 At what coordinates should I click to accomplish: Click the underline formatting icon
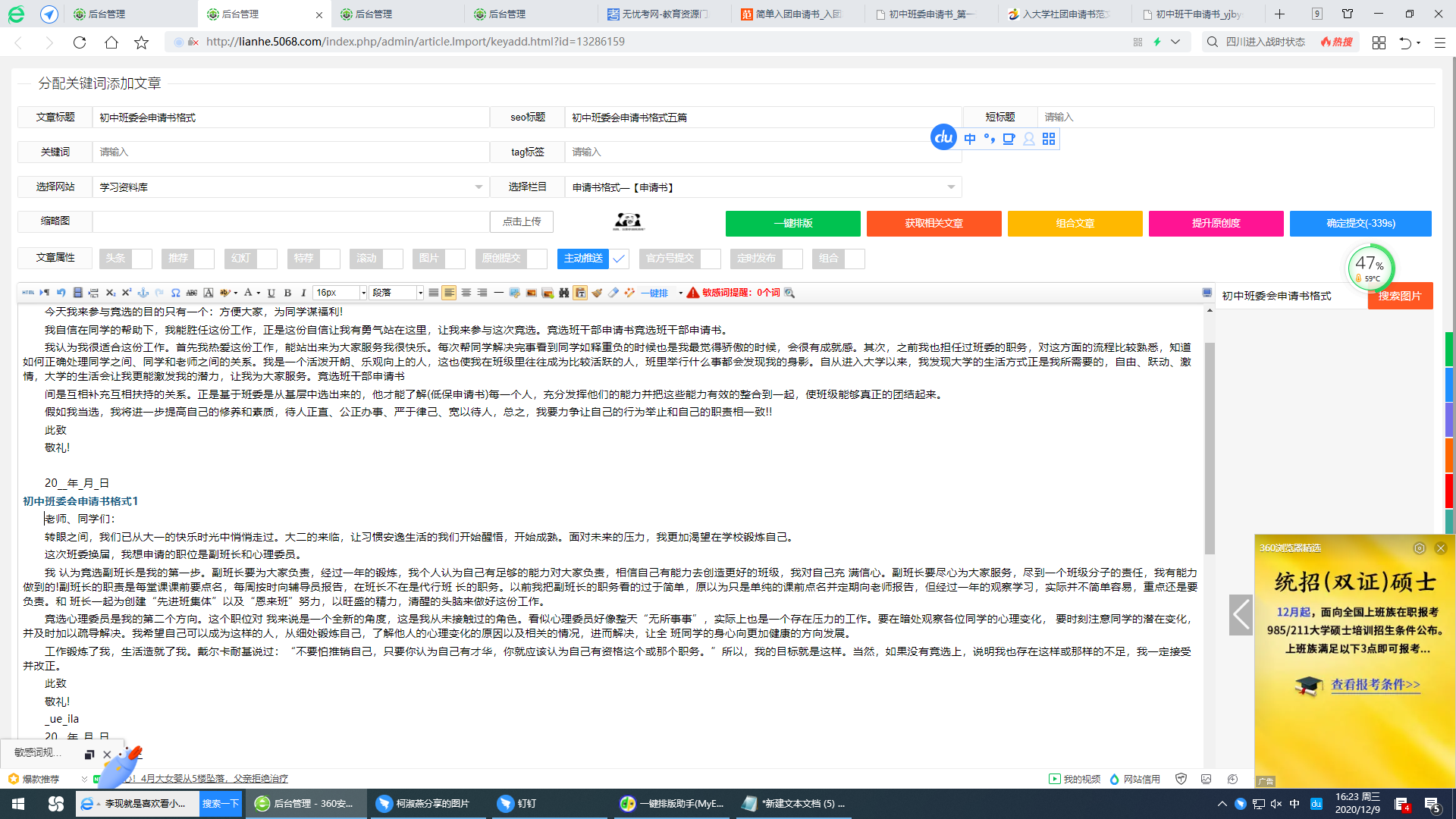(270, 293)
